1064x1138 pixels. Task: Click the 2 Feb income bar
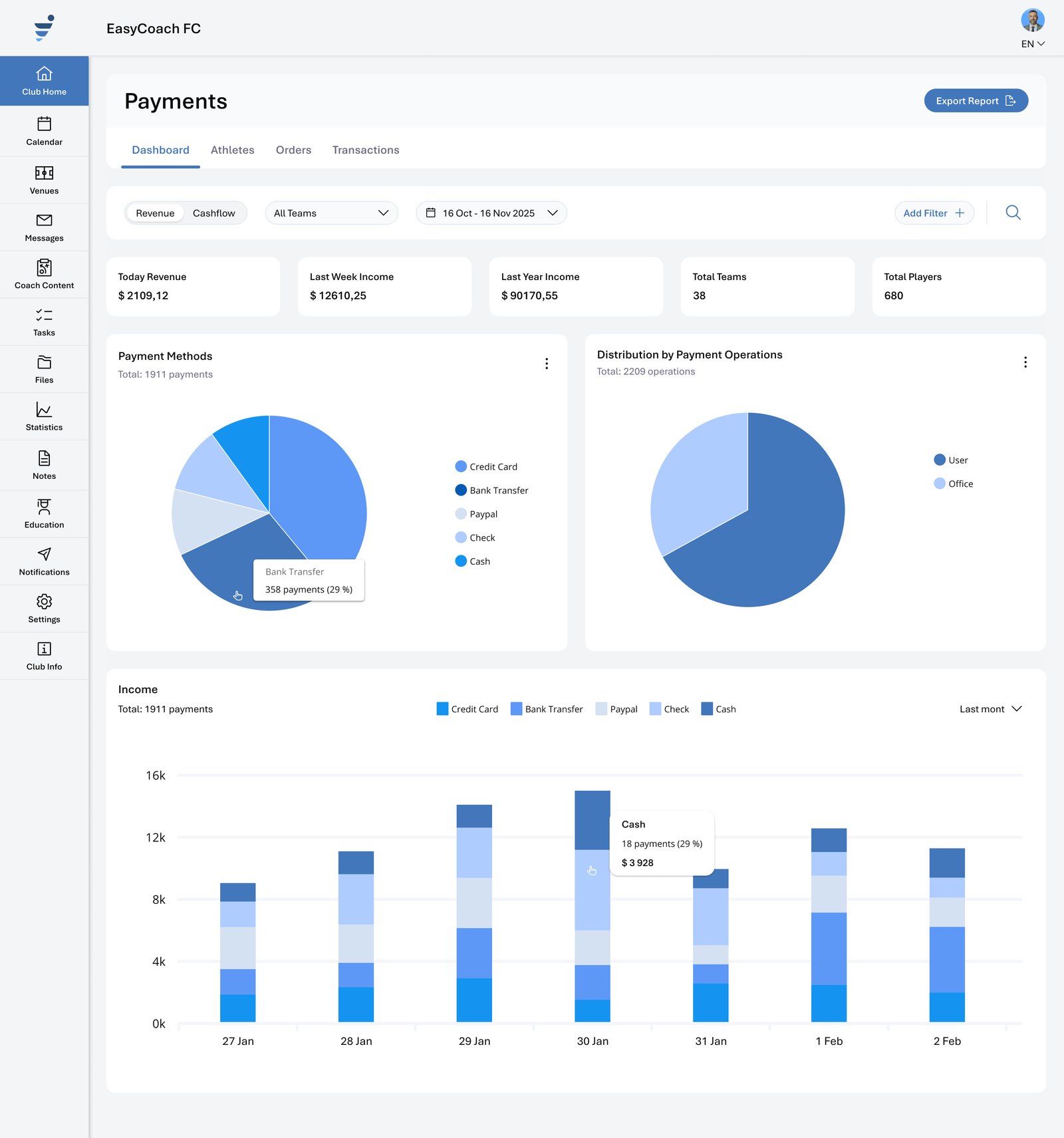tap(947, 935)
